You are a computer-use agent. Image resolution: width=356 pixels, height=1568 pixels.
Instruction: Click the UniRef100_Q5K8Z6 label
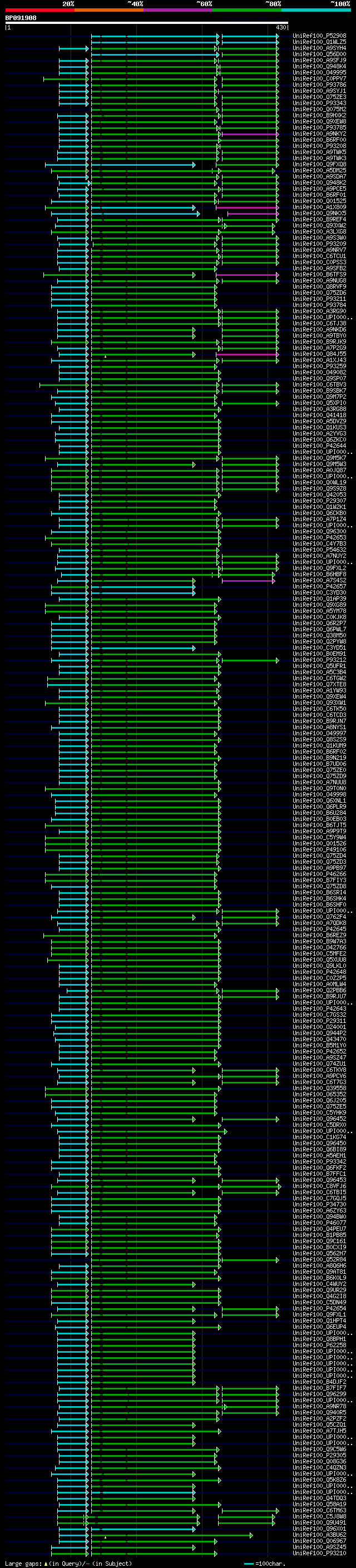(x=319, y=1479)
